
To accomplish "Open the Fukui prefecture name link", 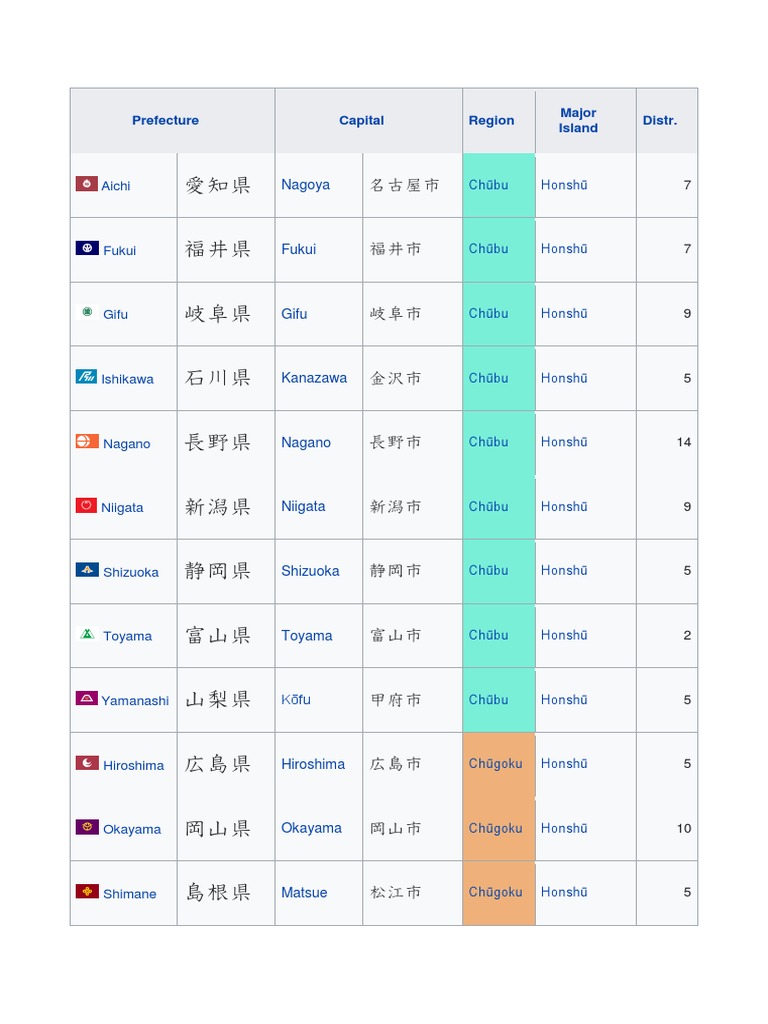I will (x=120, y=250).
